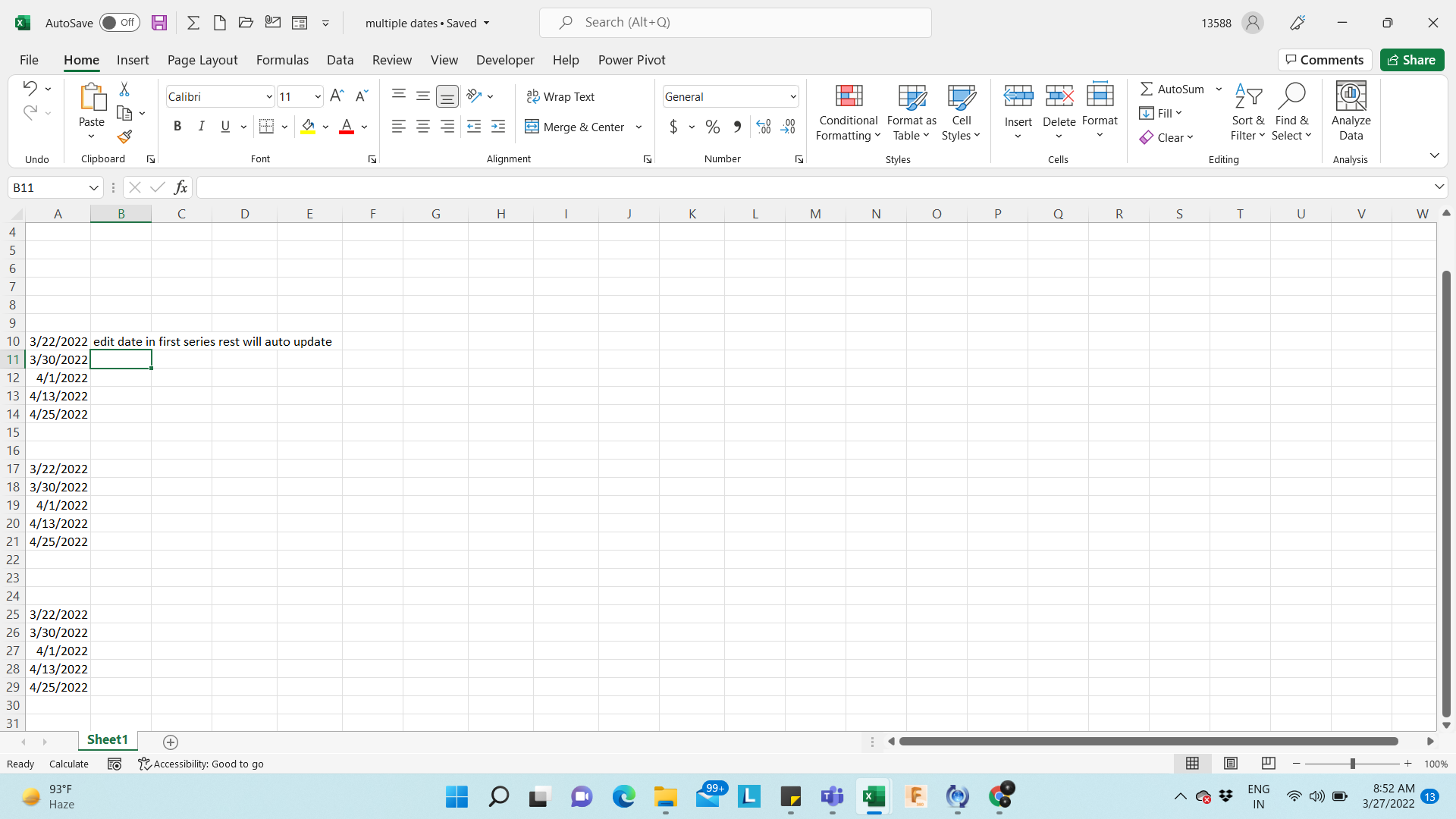The height and width of the screenshot is (819, 1456).
Task: Click the Increase Decimal icon
Action: pos(764,127)
